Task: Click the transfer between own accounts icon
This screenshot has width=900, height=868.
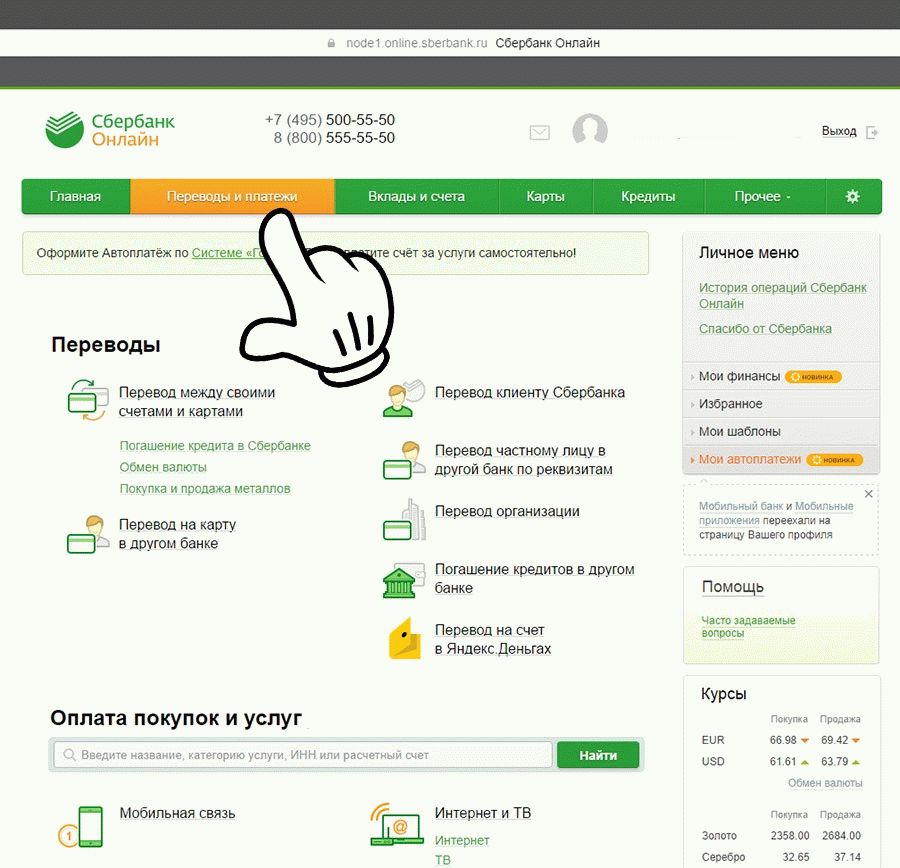Action: (x=86, y=397)
